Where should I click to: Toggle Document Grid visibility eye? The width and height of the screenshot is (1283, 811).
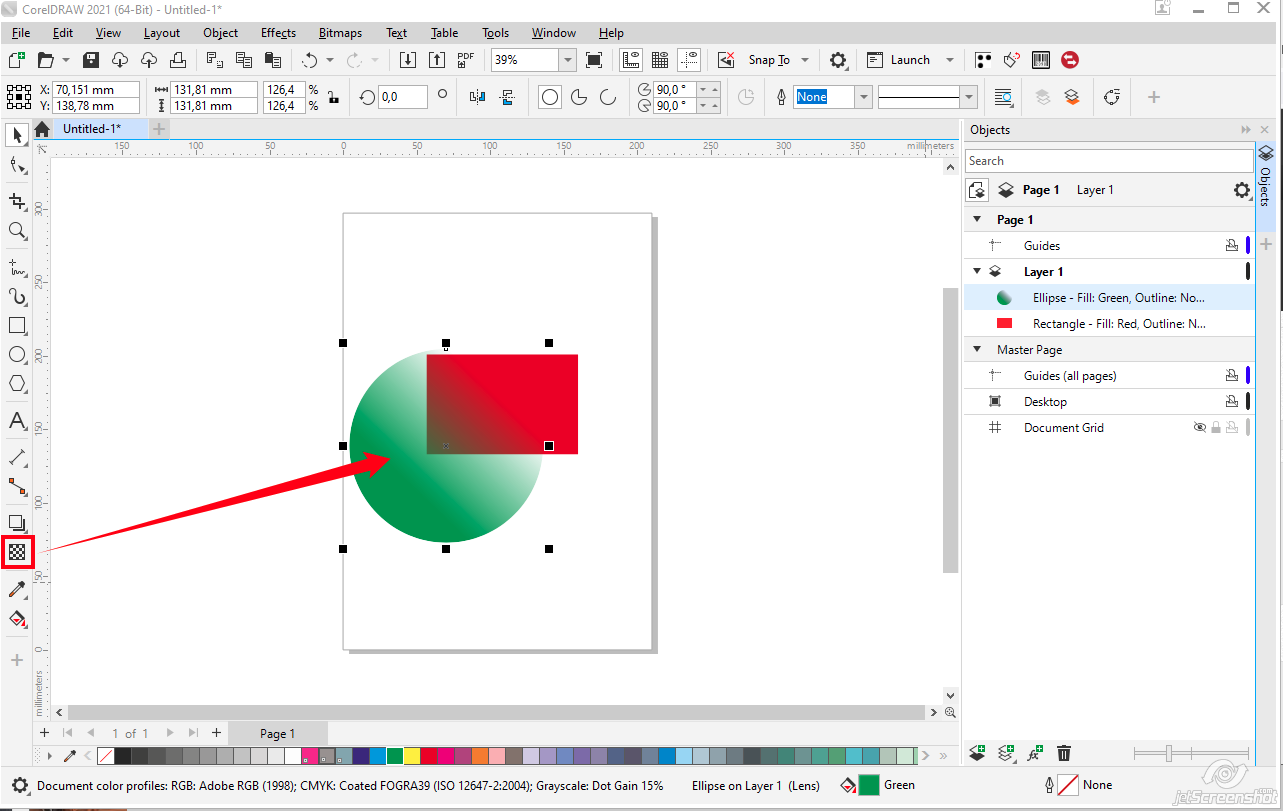[1200, 427]
